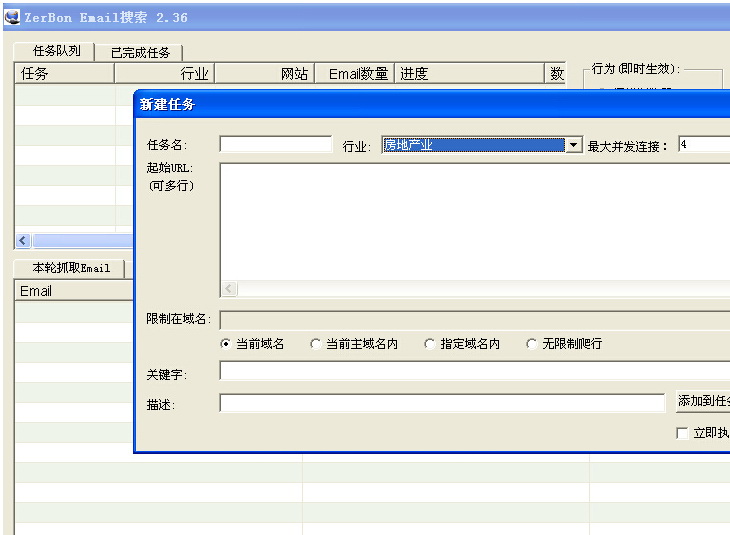Viewport: 730px width, 535px height.
Task: Click the Email column header in lower list
Action: (74, 291)
